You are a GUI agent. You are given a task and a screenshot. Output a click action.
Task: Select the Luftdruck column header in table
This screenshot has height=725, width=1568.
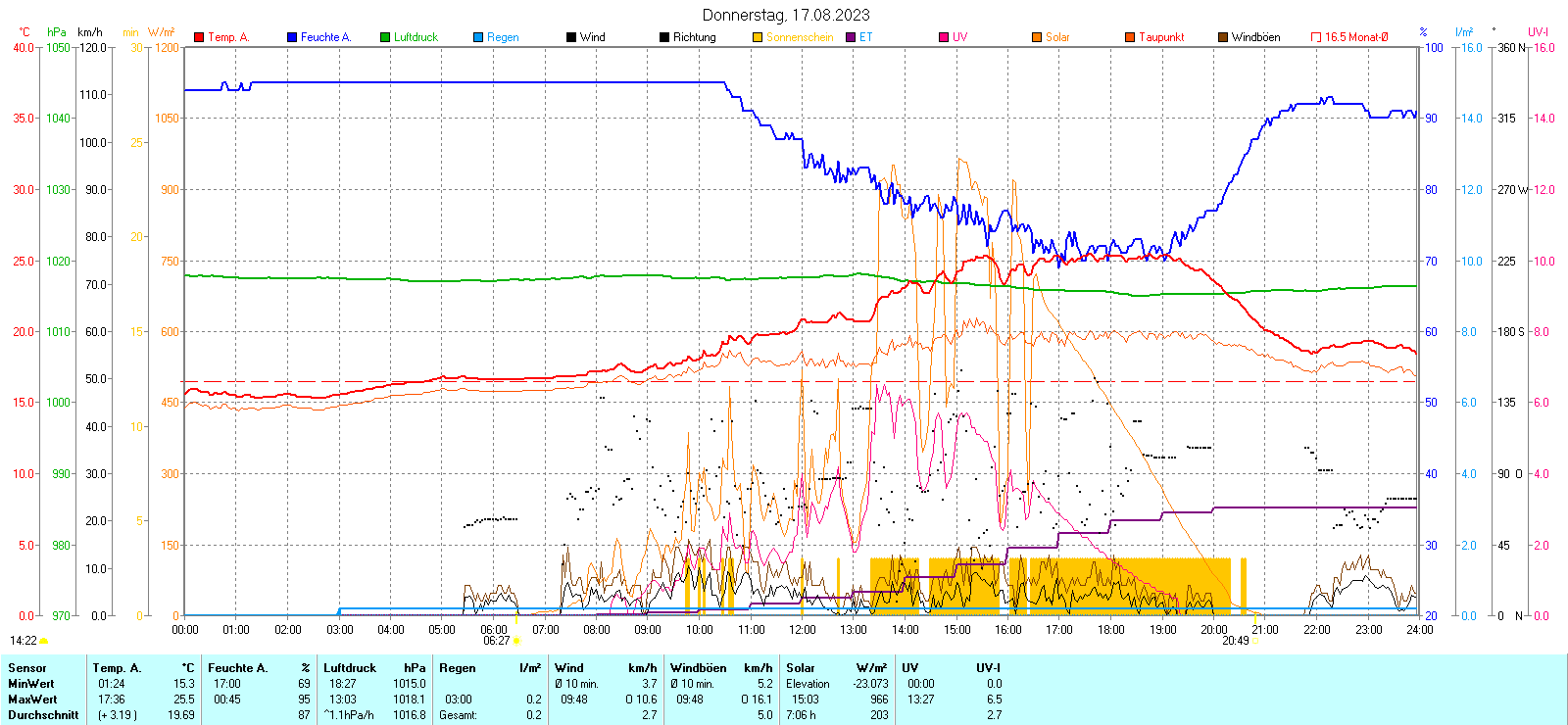(x=350, y=668)
